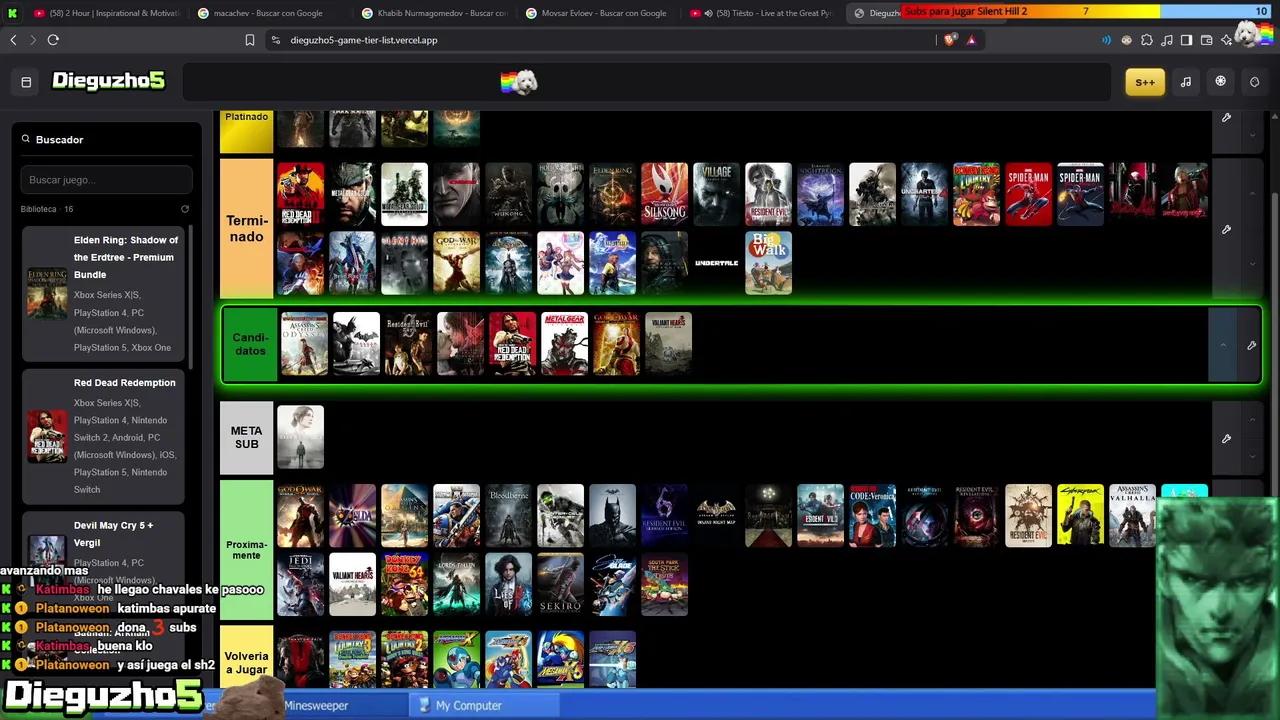Select Resident Evil Village cover in Terminado
Screen dimensions: 1280x720
tap(717, 194)
